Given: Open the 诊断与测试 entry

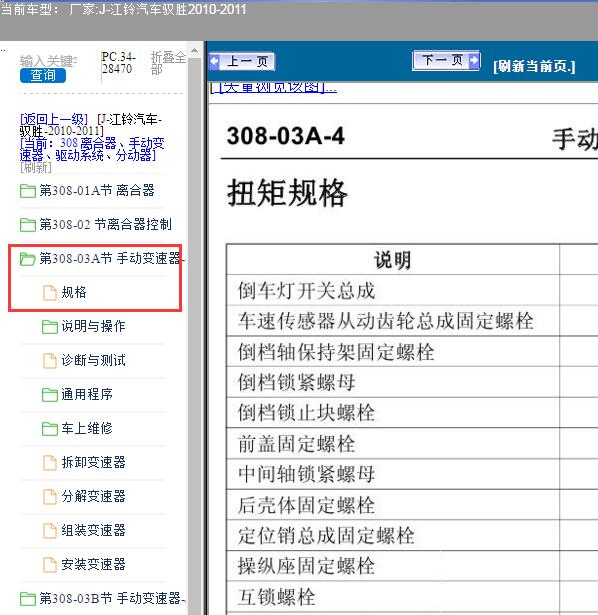Looking at the screenshot, I should (93, 360).
